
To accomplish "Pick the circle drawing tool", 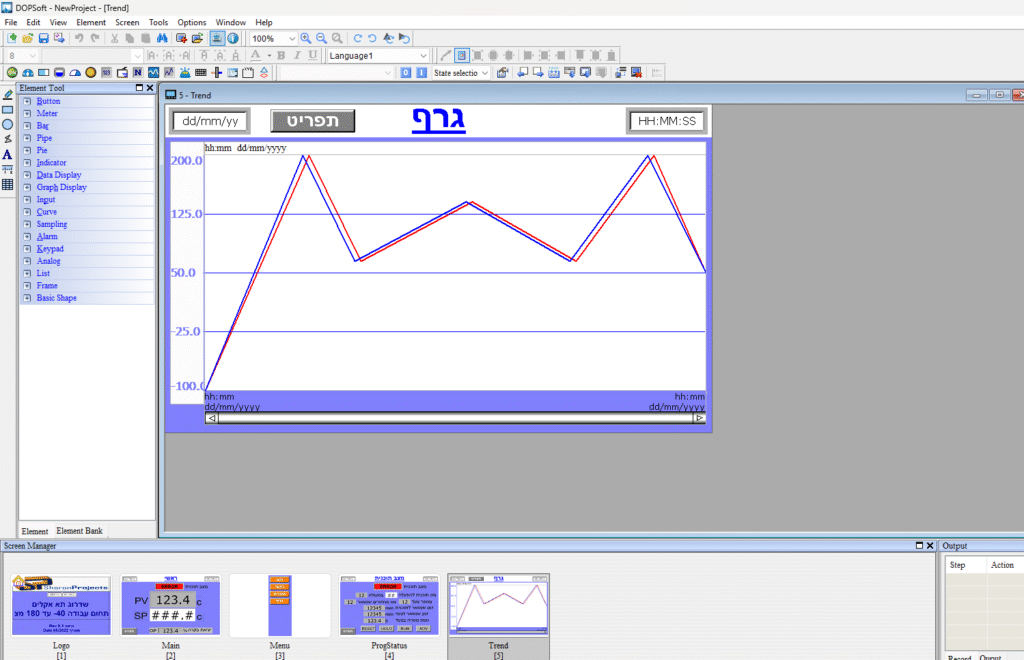I will (7, 124).
